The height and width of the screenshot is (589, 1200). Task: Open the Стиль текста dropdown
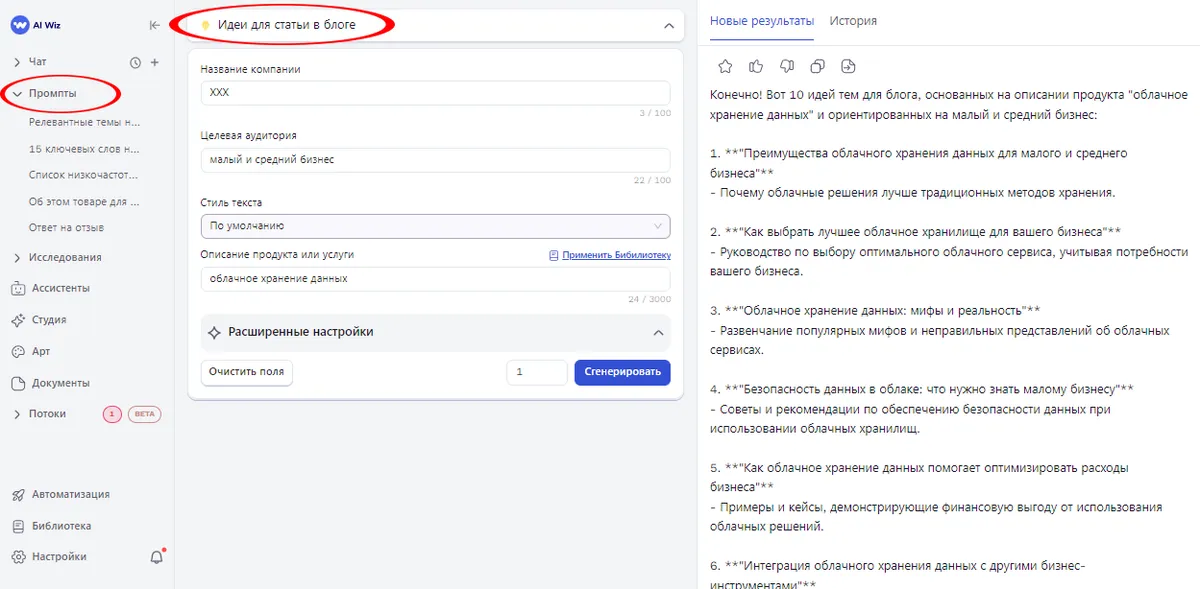click(x=435, y=226)
